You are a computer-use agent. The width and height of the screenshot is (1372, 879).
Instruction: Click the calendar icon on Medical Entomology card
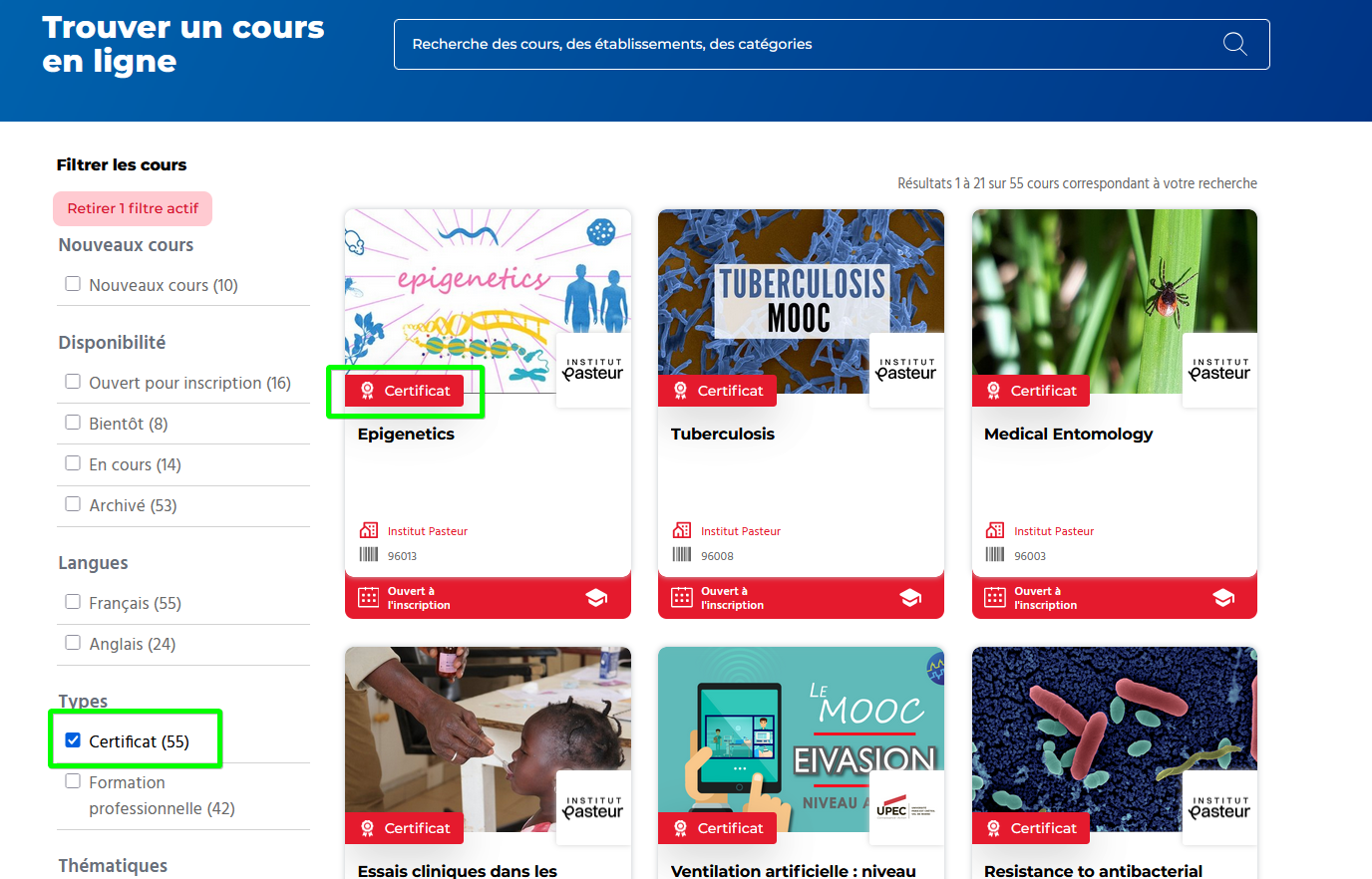pos(995,598)
